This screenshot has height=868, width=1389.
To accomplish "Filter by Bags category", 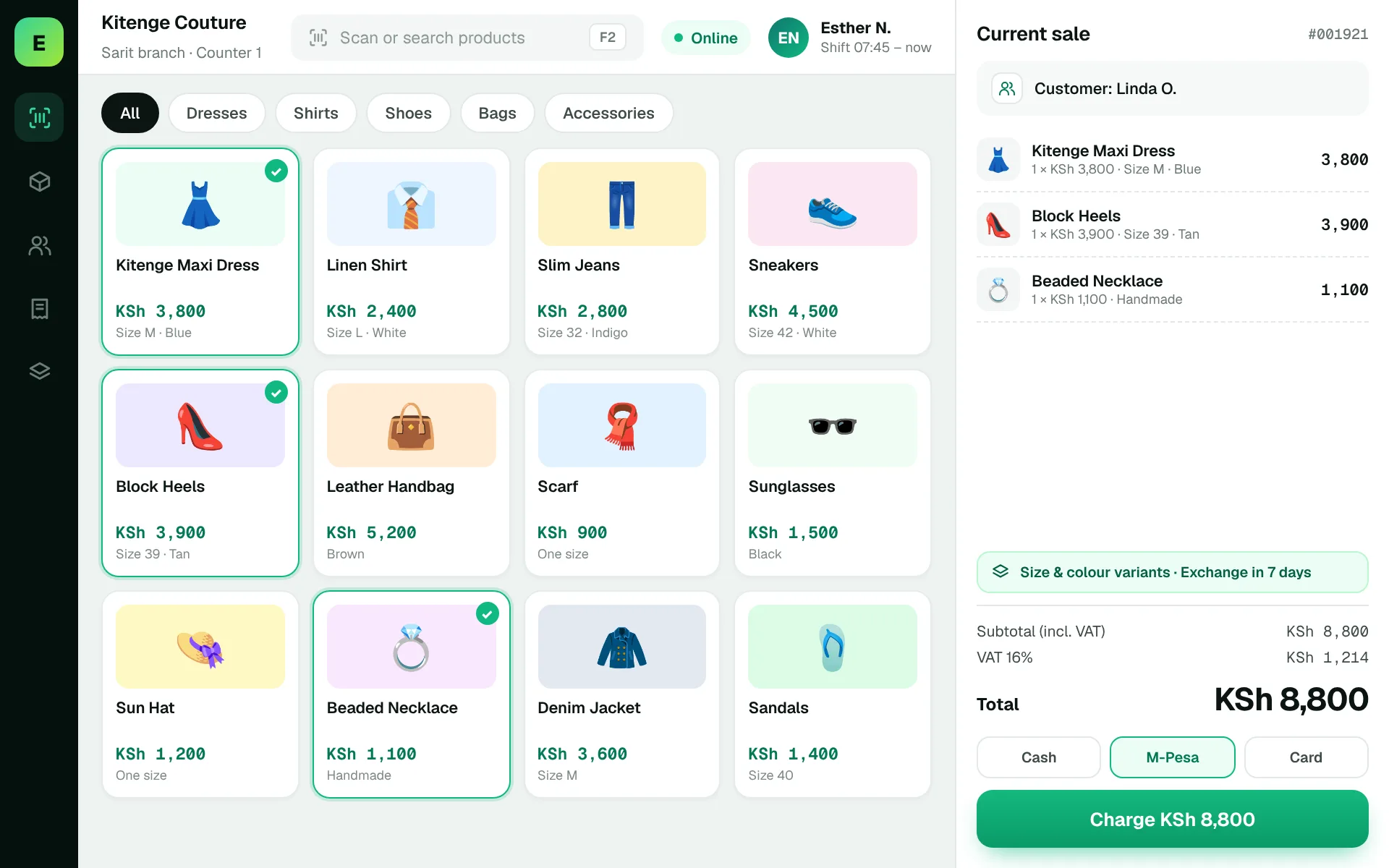I will pyautogui.click(x=497, y=113).
